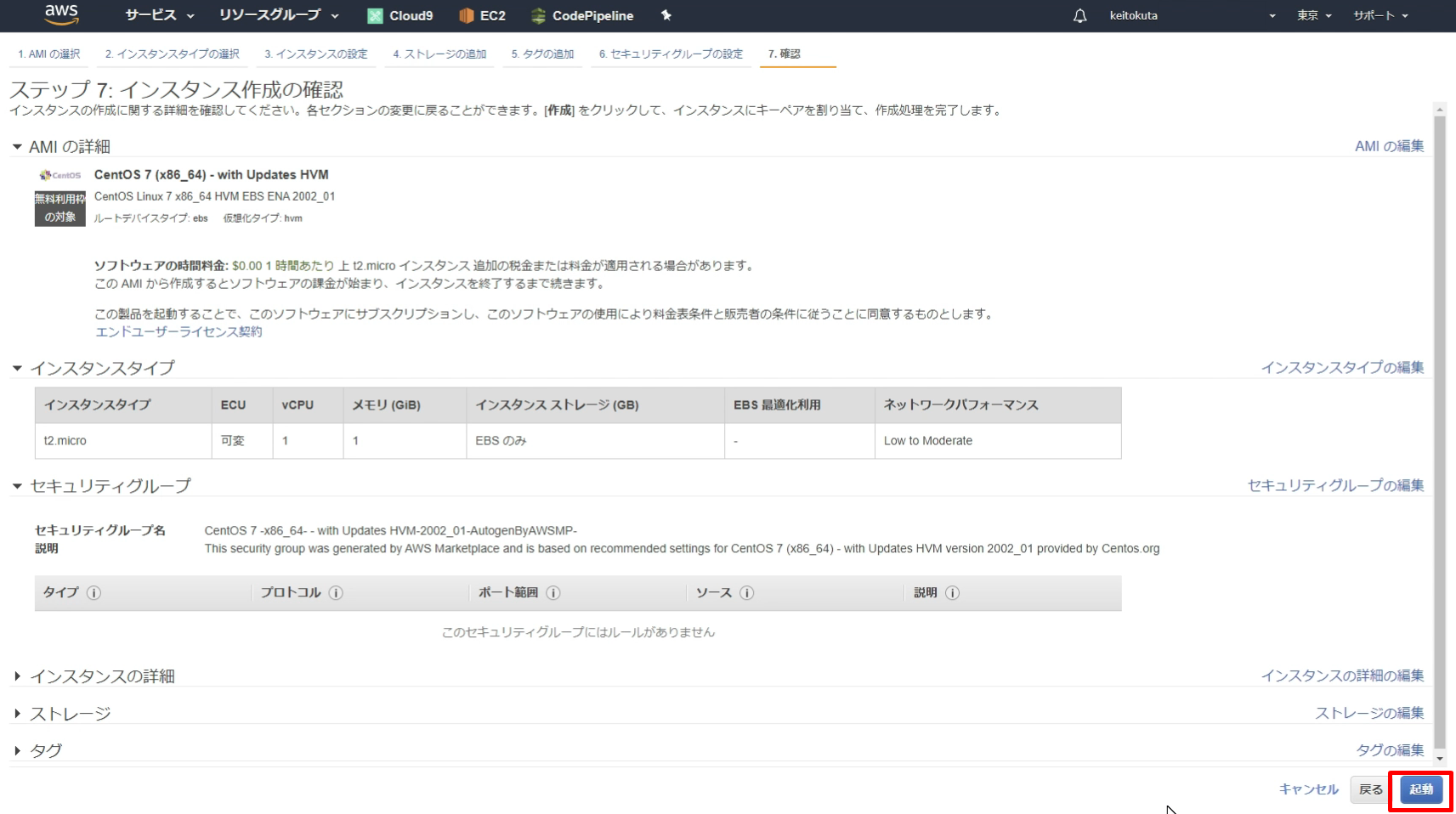
Task: Go to step 1. AMI の選択 tab
Action: [49, 54]
